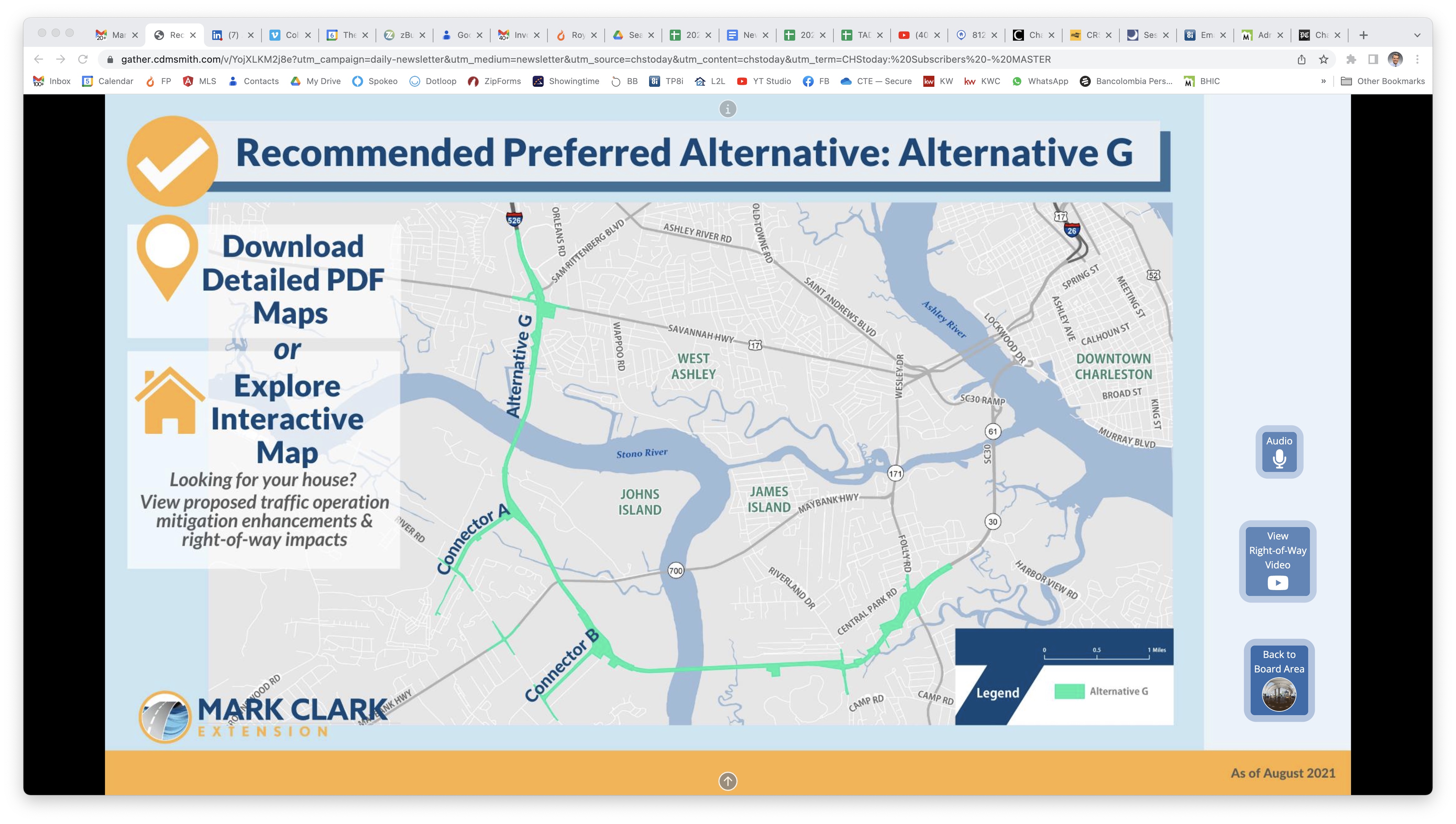Play the Audio narration
Image resolution: width=1456 pixels, height=824 pixels.
point(1279,452)
